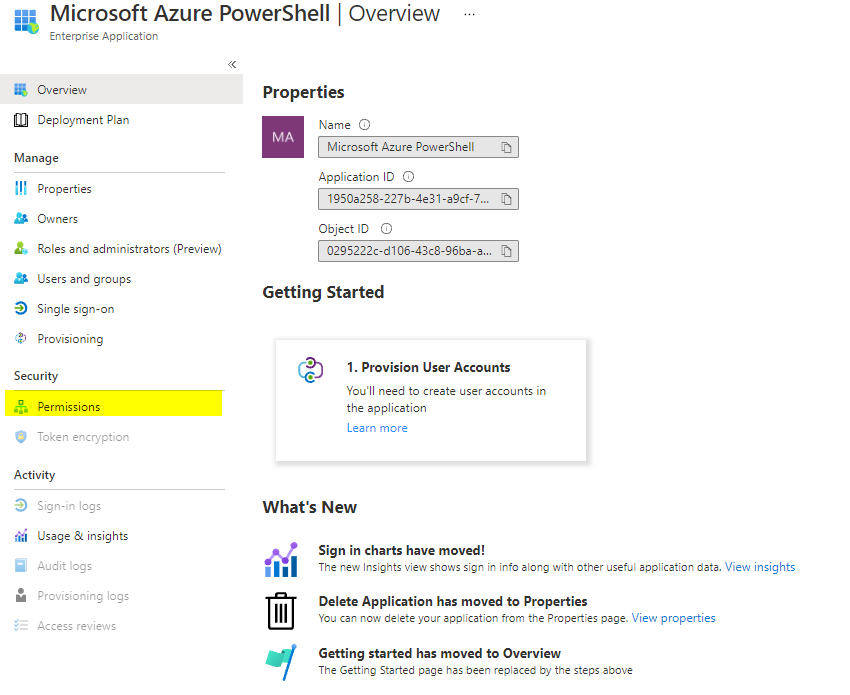Click the Enterprise Application header icon
Screen dimensions: 850x695
[x=27, y=21]
